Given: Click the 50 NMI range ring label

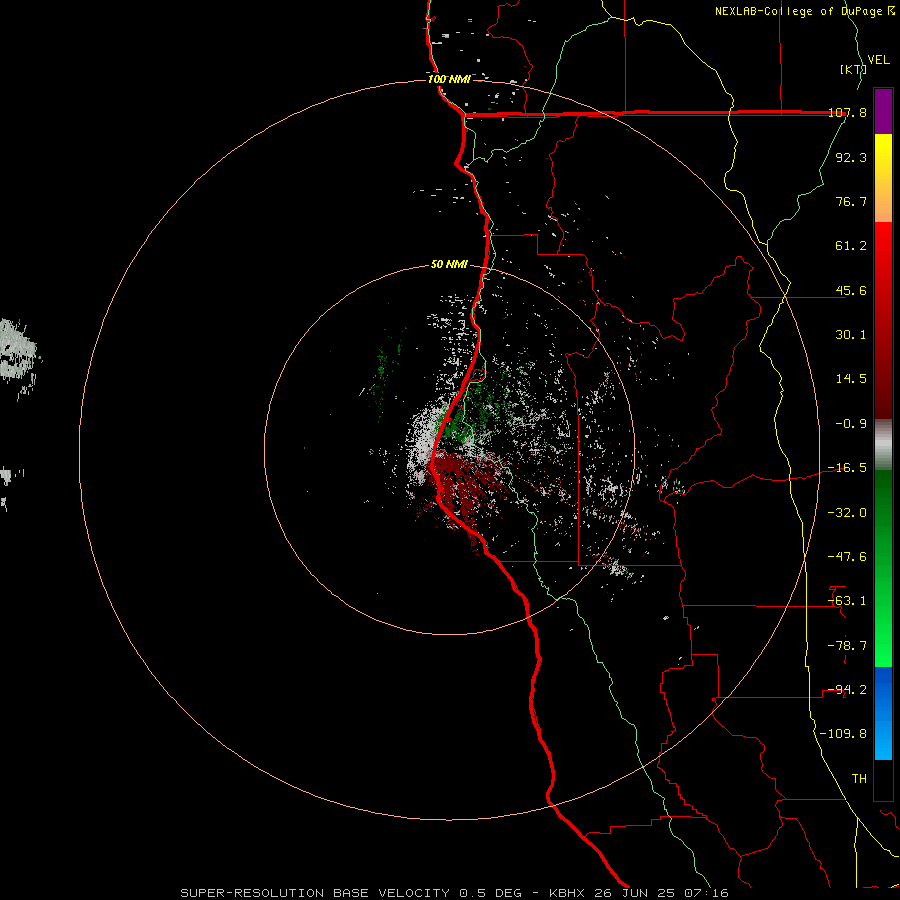Looking at the screenshot, I should click(449, 265).
